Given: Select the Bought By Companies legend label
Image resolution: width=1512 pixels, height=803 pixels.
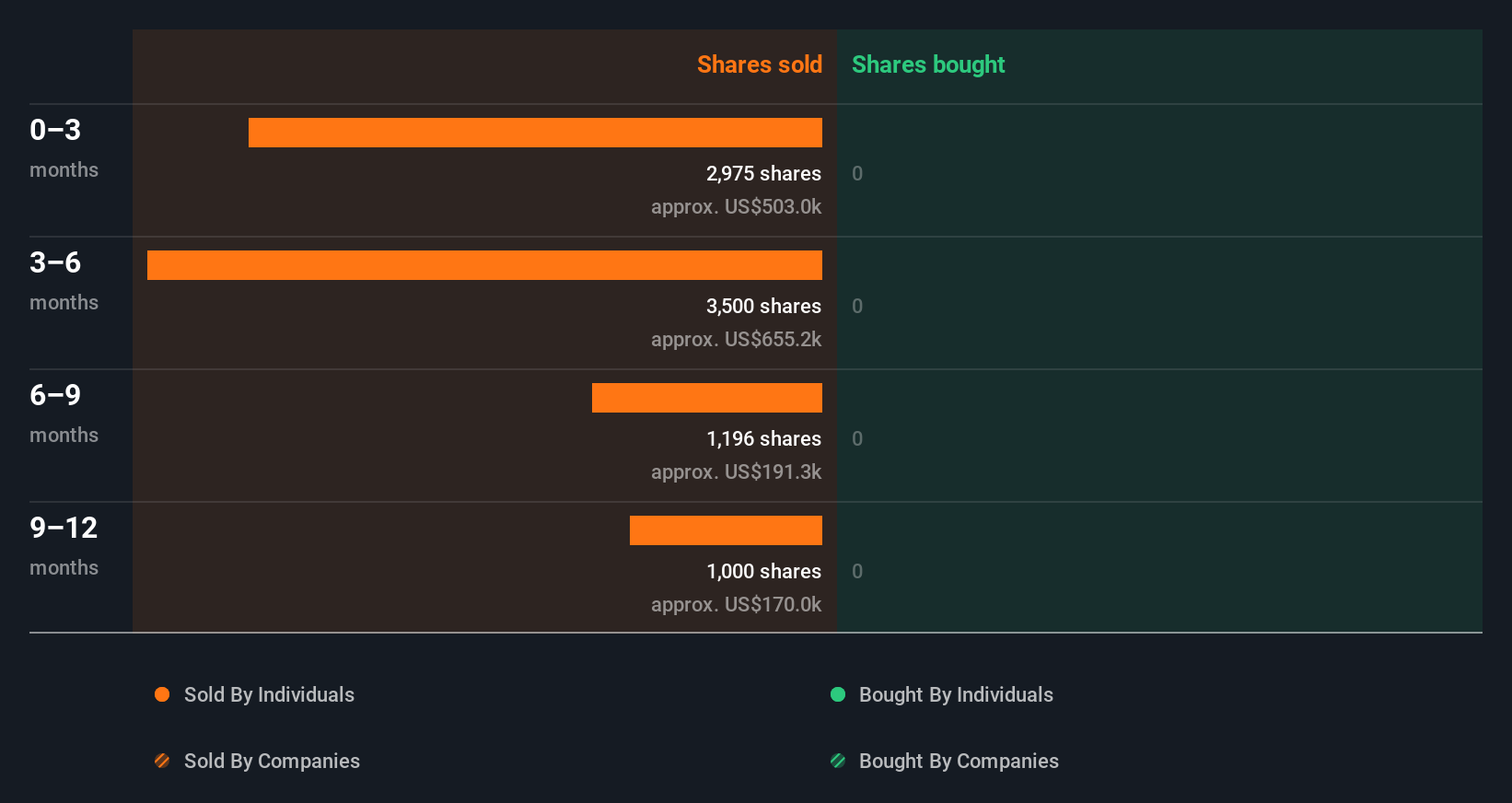Looking at the screenshot, I should [x=959, y=762].
